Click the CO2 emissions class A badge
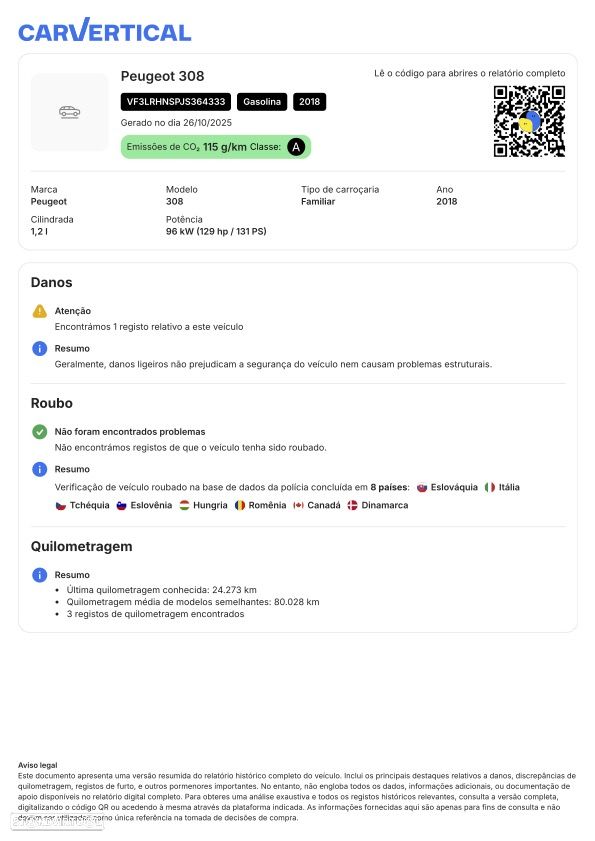This screenshot has height=841, width=595. tap(296, 147)
